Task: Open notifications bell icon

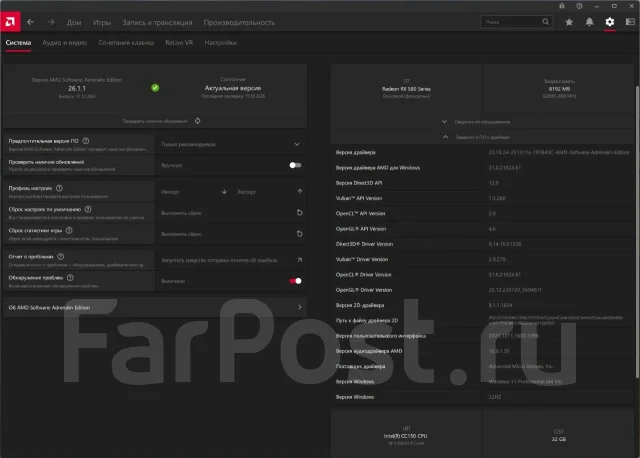Action: point(589,22)
